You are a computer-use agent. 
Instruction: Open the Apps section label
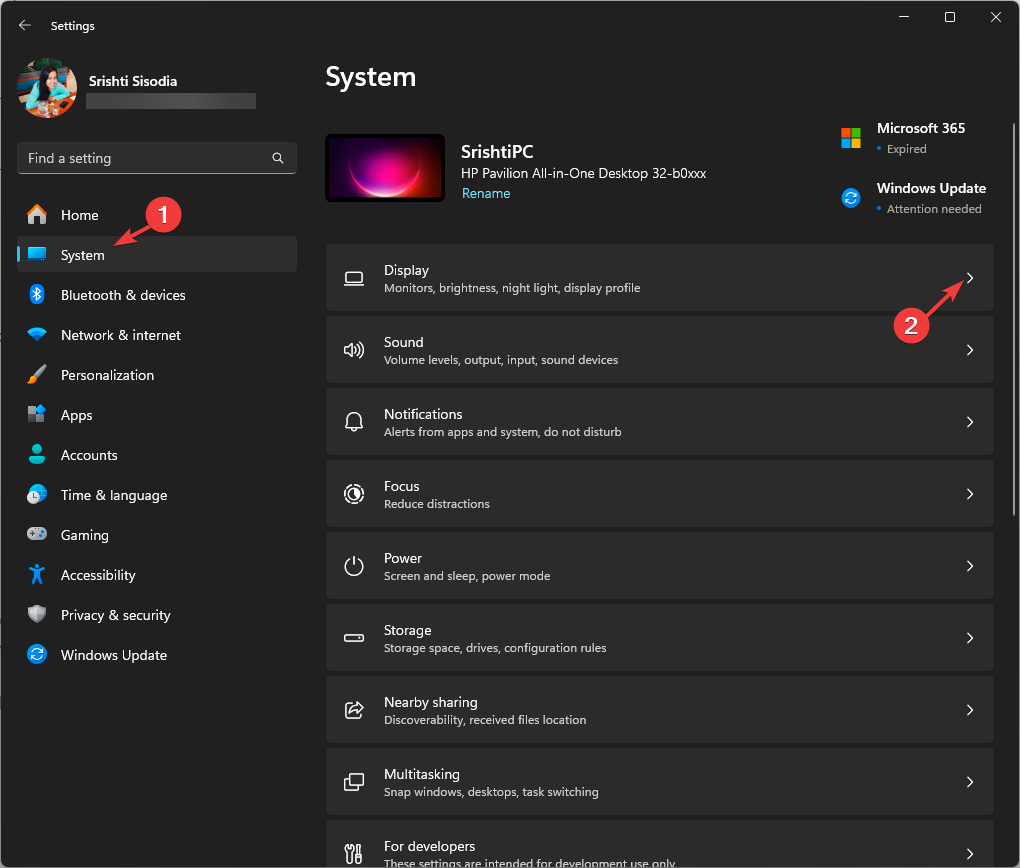click(x=77, y=415)
